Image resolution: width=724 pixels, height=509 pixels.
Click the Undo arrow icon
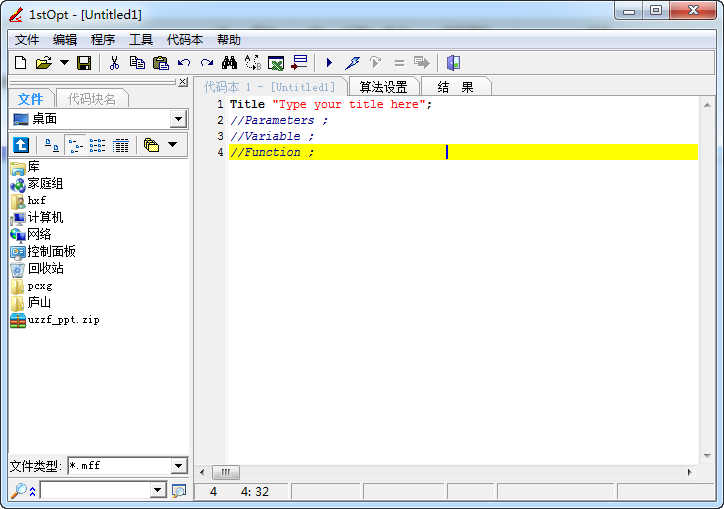coord(184,63)
